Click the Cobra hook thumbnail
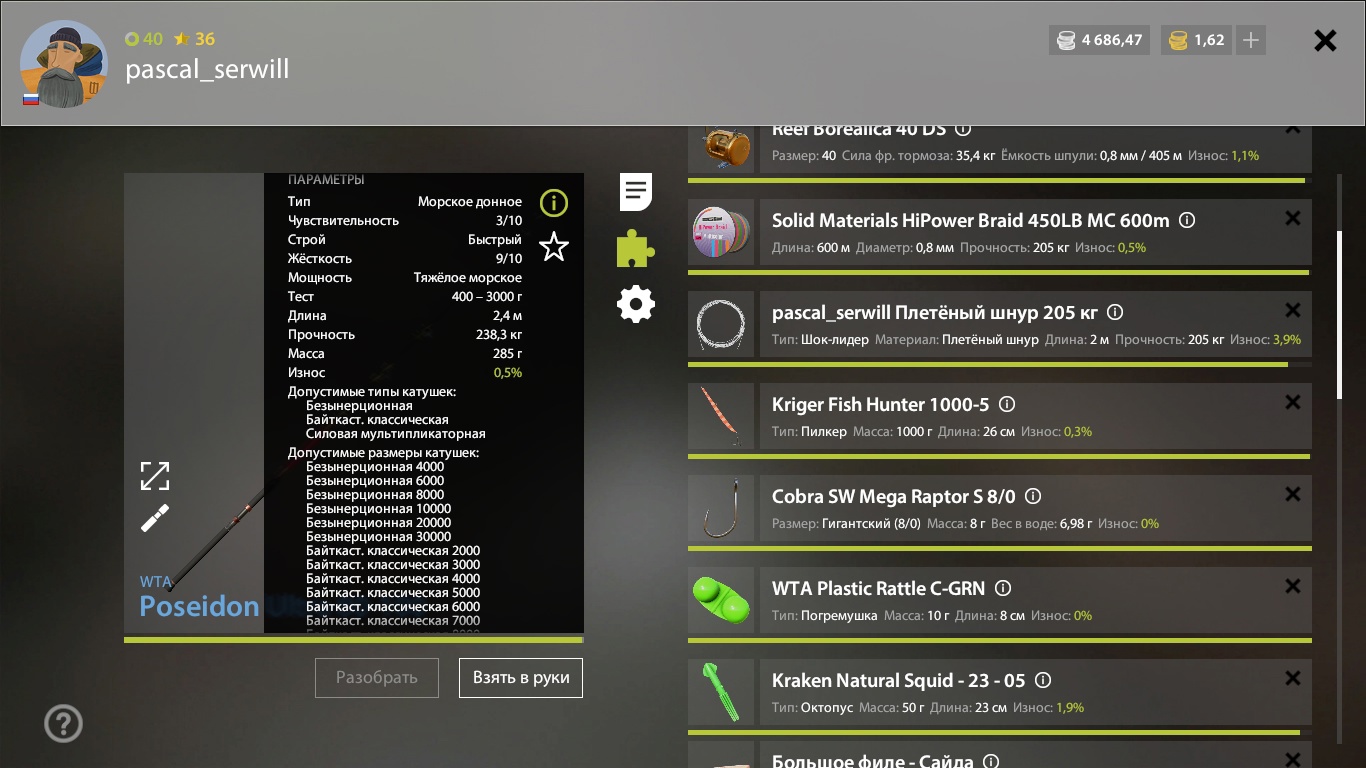Viewport: 1366px width, 768px height. [721, 508]
